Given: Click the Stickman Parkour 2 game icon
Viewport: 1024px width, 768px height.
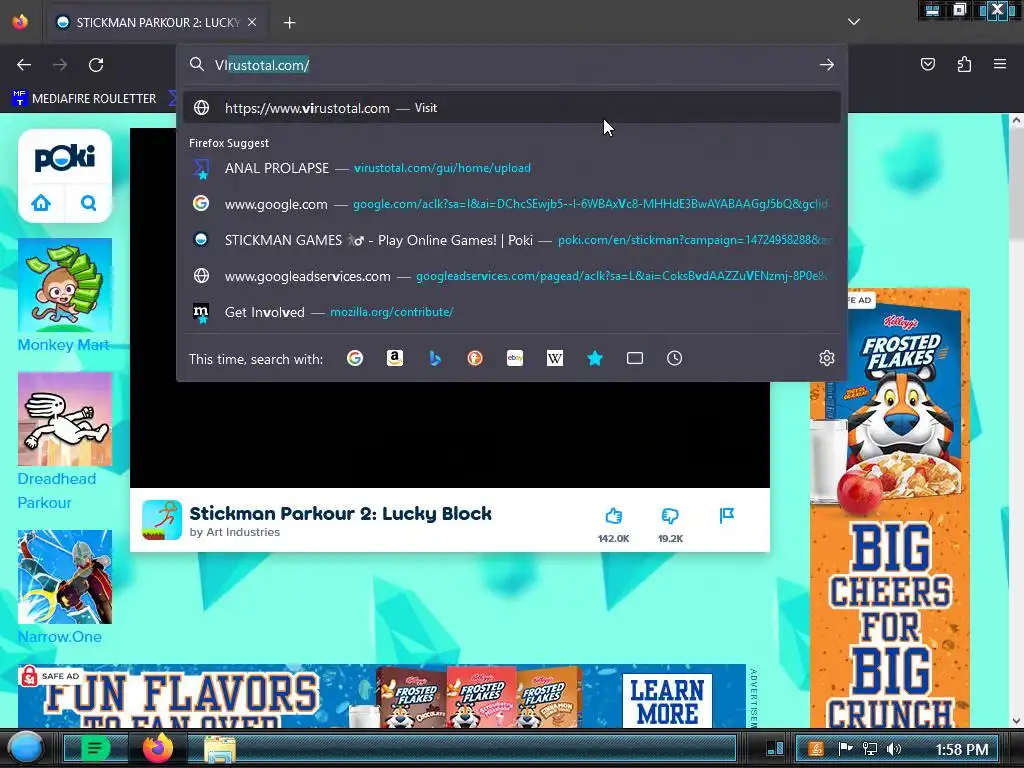Looking at the screenshot, I should (x=162, y=520).
